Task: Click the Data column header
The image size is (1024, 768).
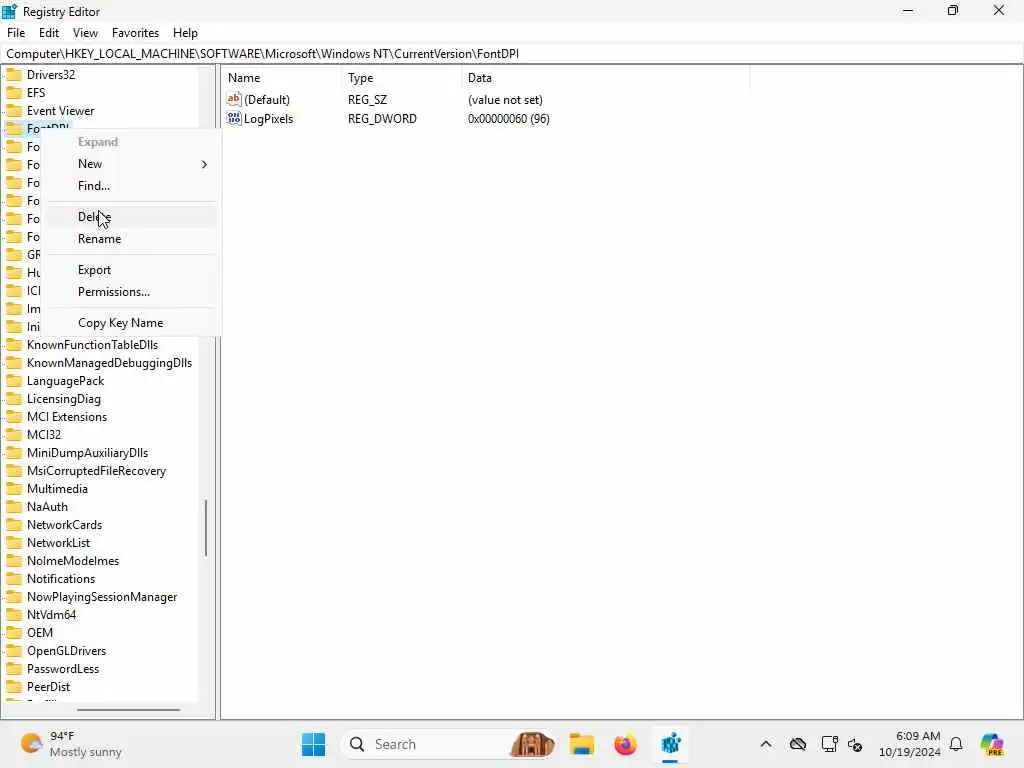Action: click(x=479, y=78)
